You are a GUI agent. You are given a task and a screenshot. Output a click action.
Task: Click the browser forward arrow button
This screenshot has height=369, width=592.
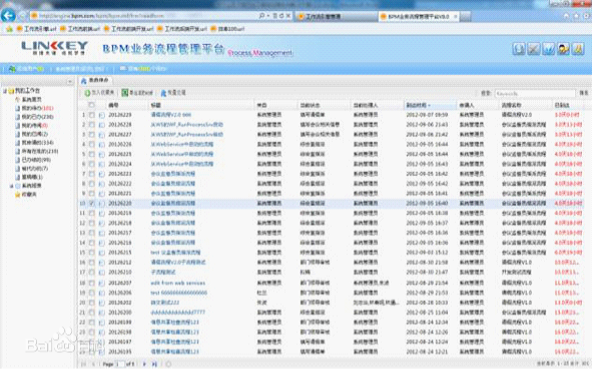(x=23, y=16)
